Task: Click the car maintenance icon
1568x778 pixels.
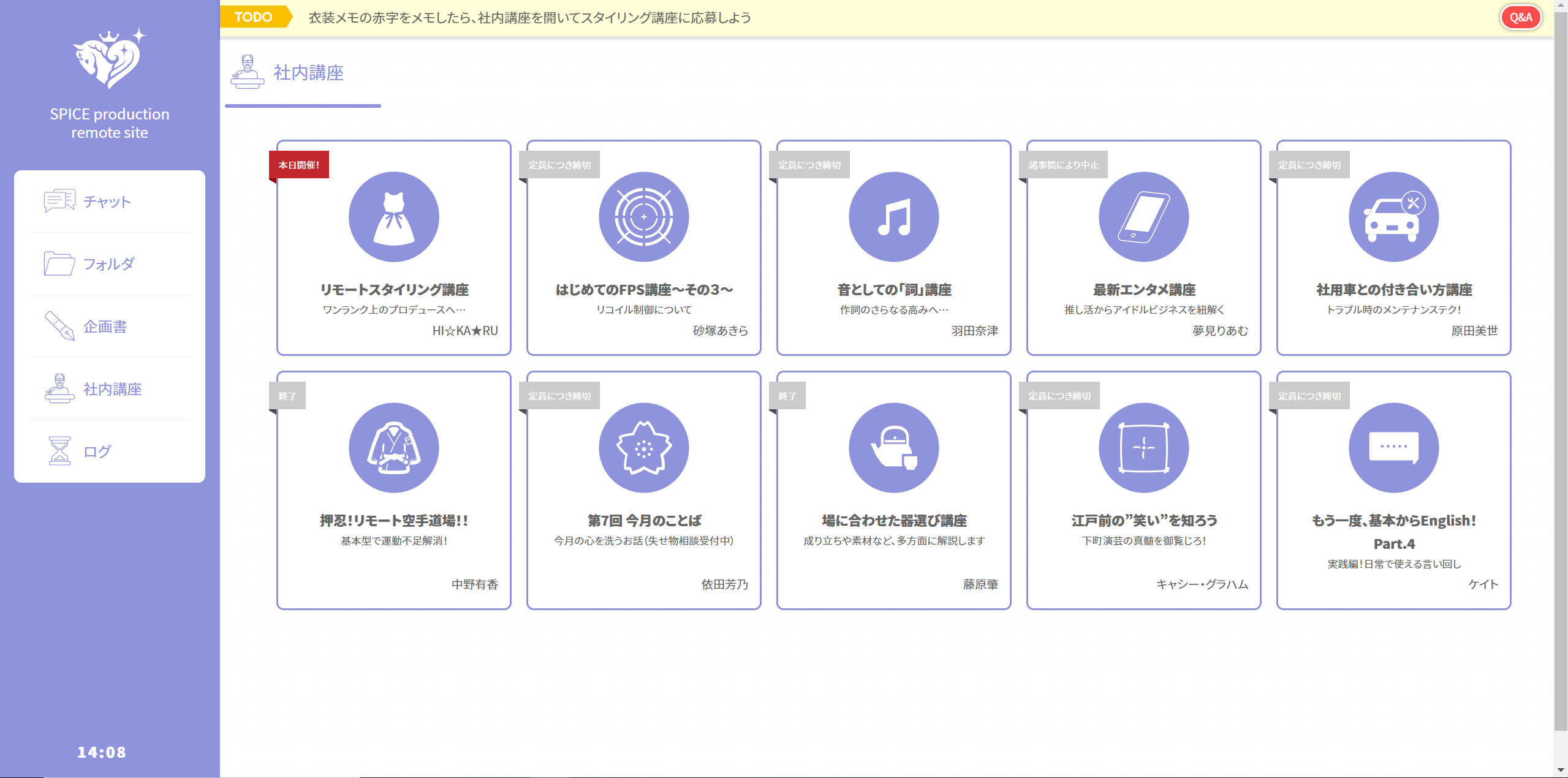Action: pos(1393,217)
